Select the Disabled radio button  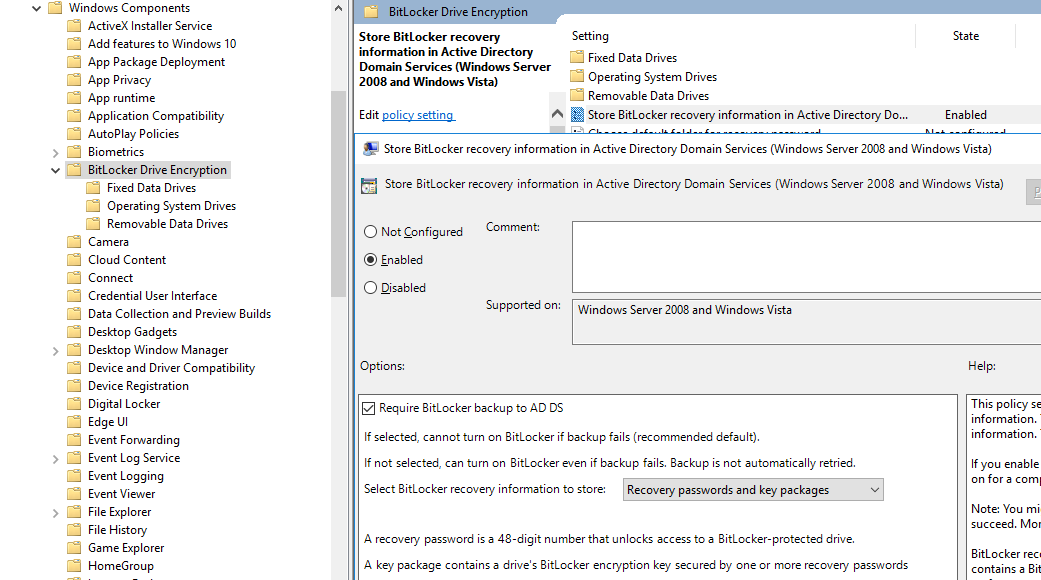click(370, 287)
